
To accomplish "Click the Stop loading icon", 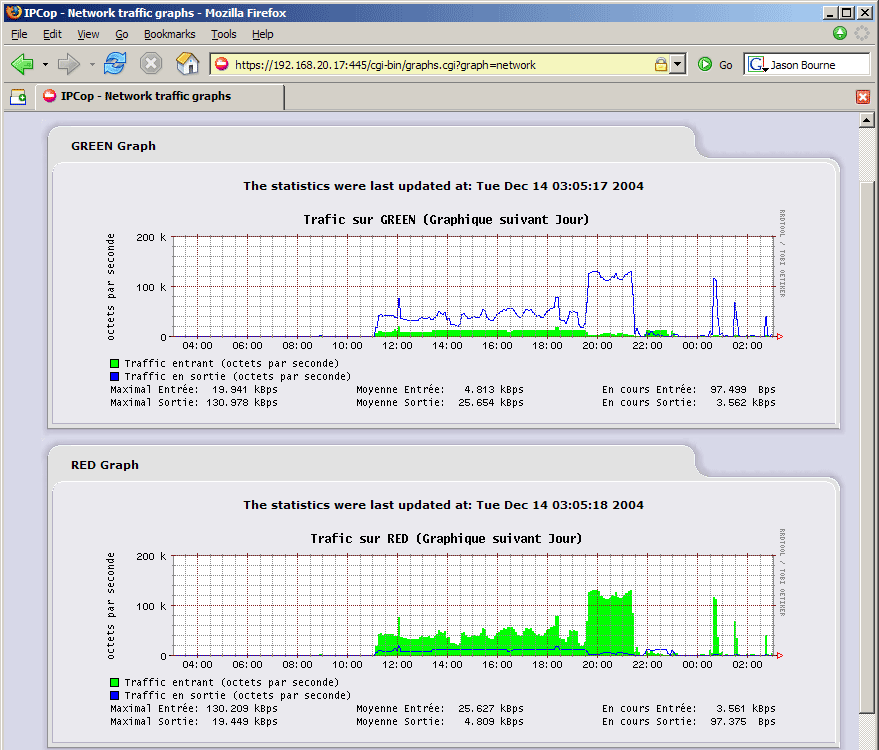I will coord(150,64).
